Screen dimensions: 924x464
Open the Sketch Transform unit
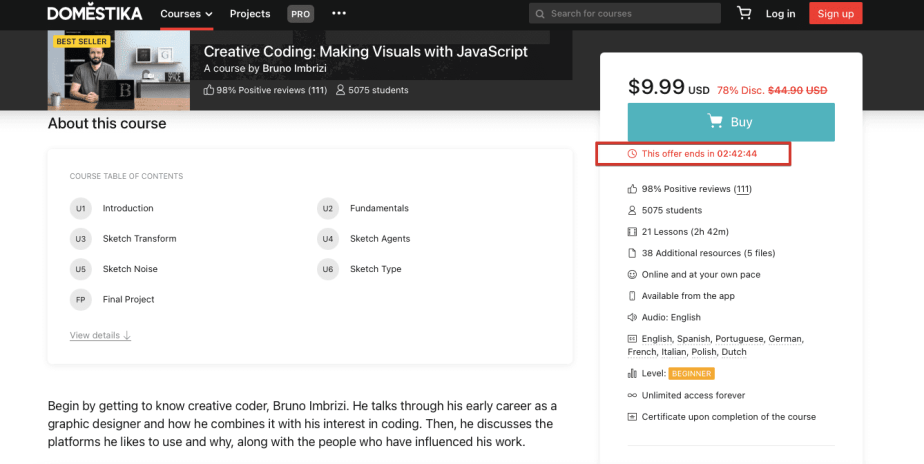pyautogui.click(x=139, y=239)
